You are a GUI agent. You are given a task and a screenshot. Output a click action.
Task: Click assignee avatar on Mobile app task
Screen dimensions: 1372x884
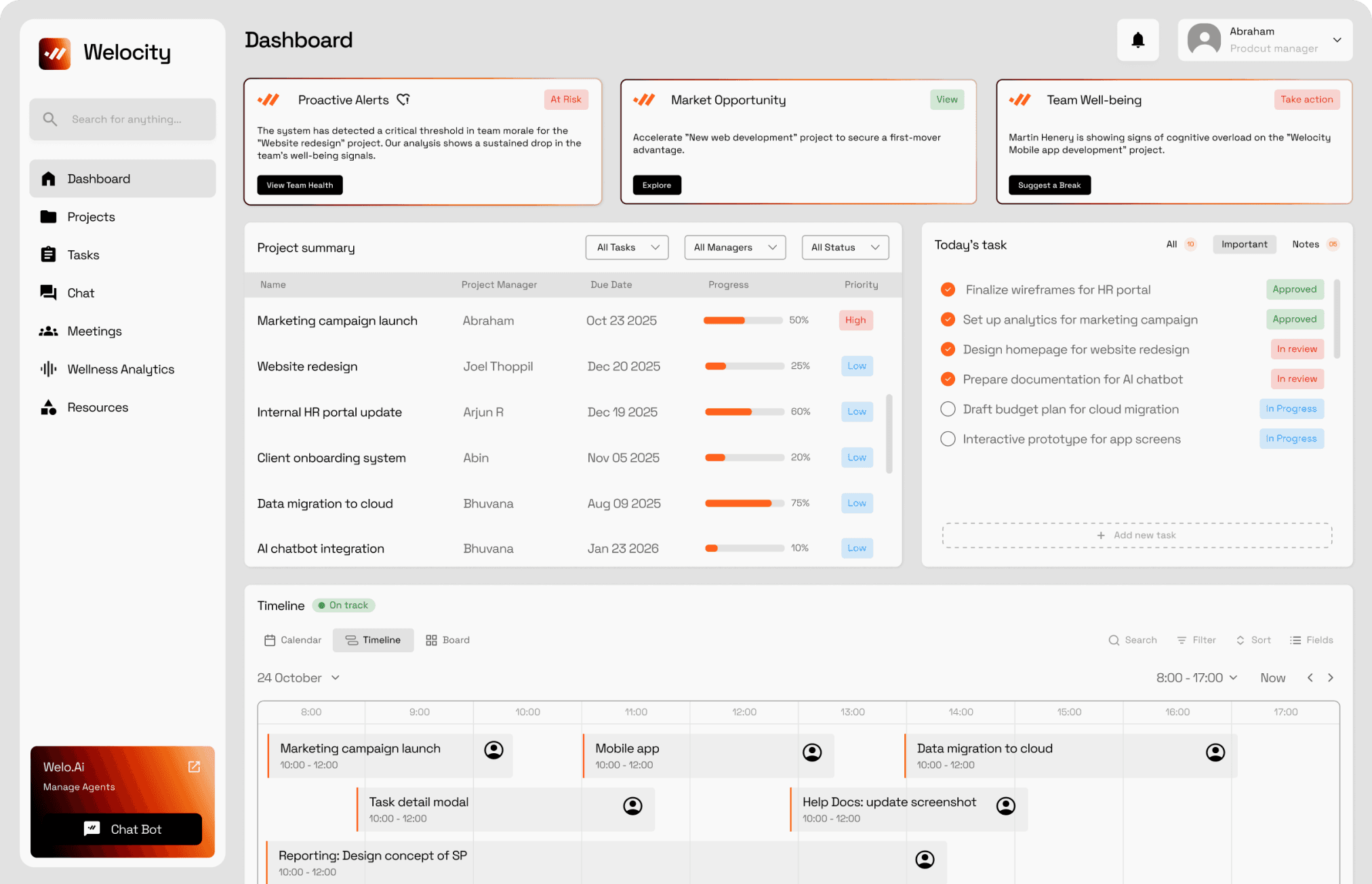tap(811, 752)
